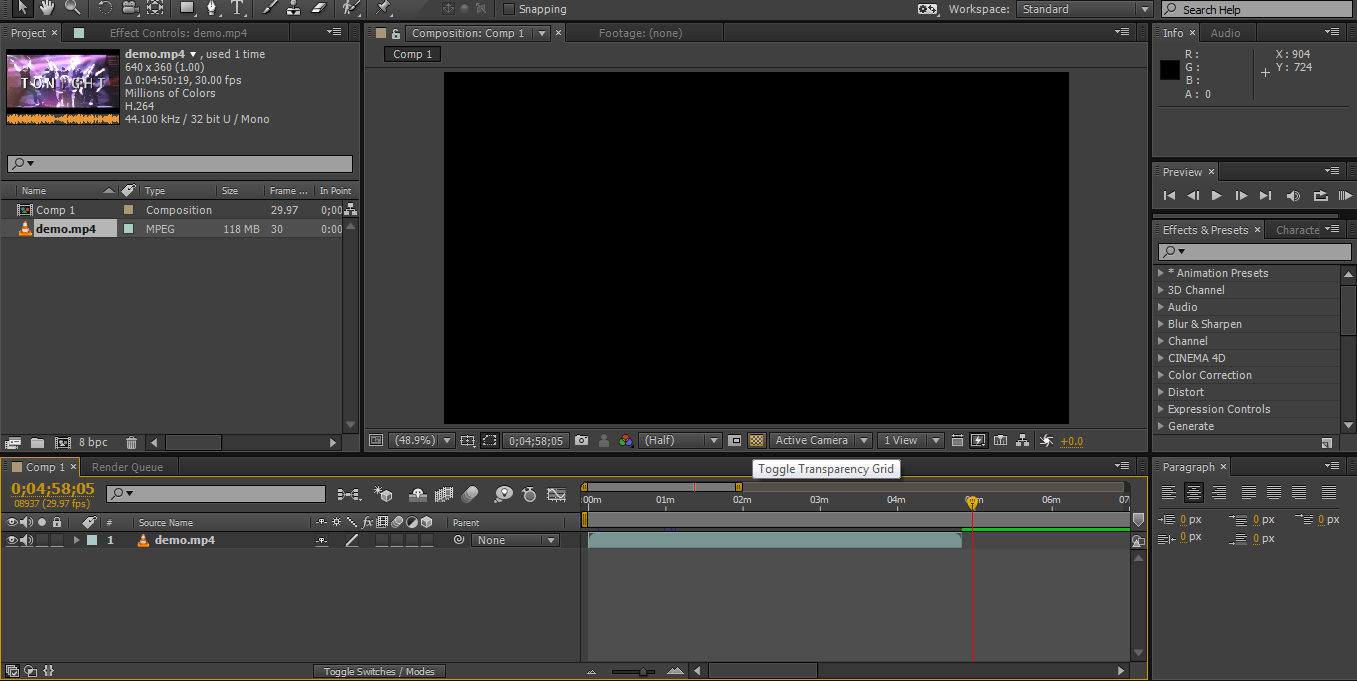Open the composition flowchart icon in viewer
This screenshot has width=1357, height=681.
pyautogui.click(x=1023, y=440)
